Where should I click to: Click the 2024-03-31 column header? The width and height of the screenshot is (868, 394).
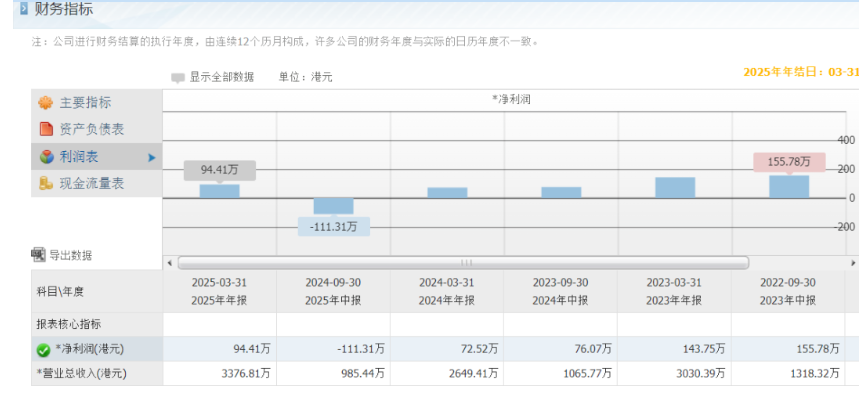tap(447, 292)
